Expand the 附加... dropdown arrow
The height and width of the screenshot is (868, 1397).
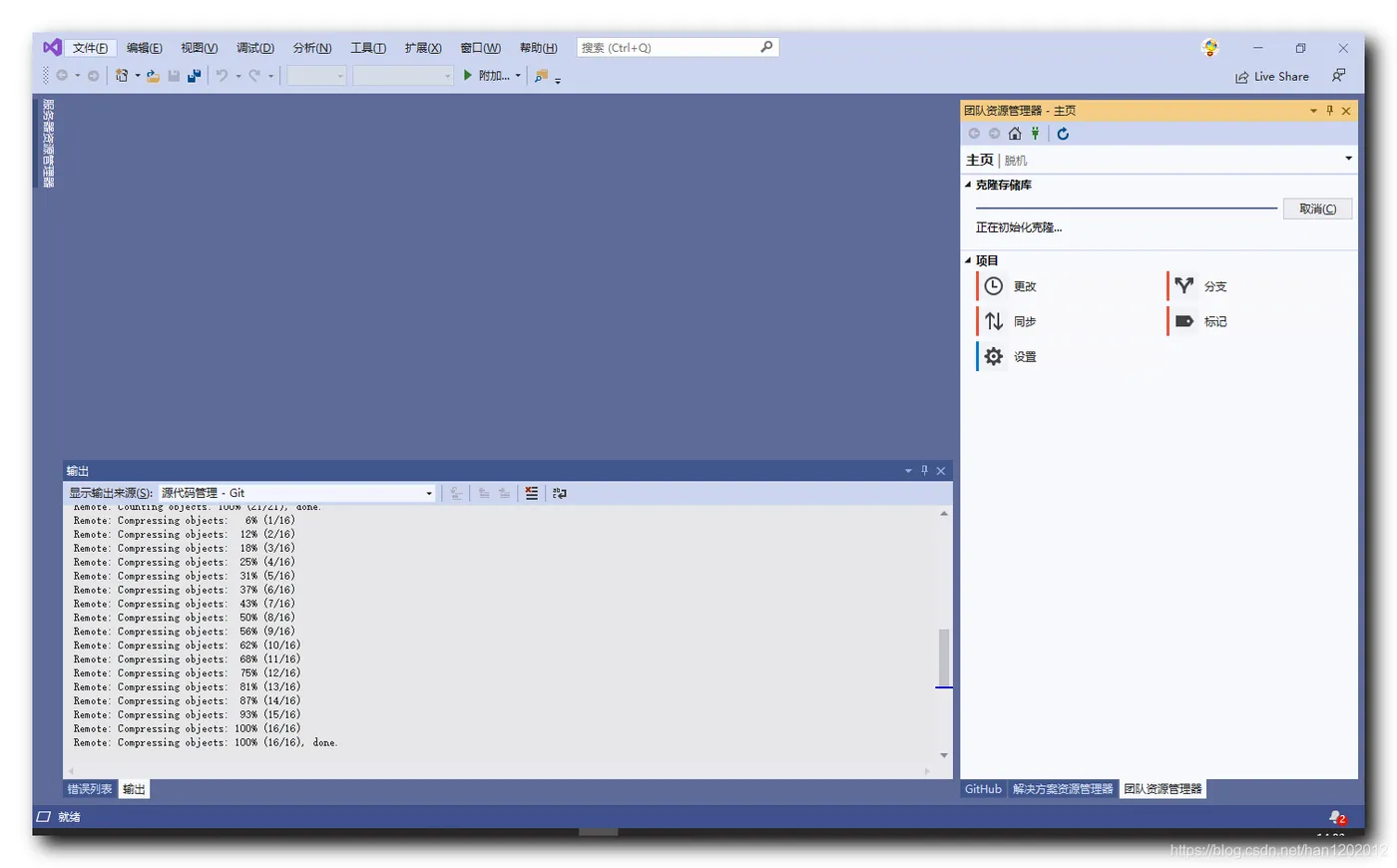coord(518,76)
